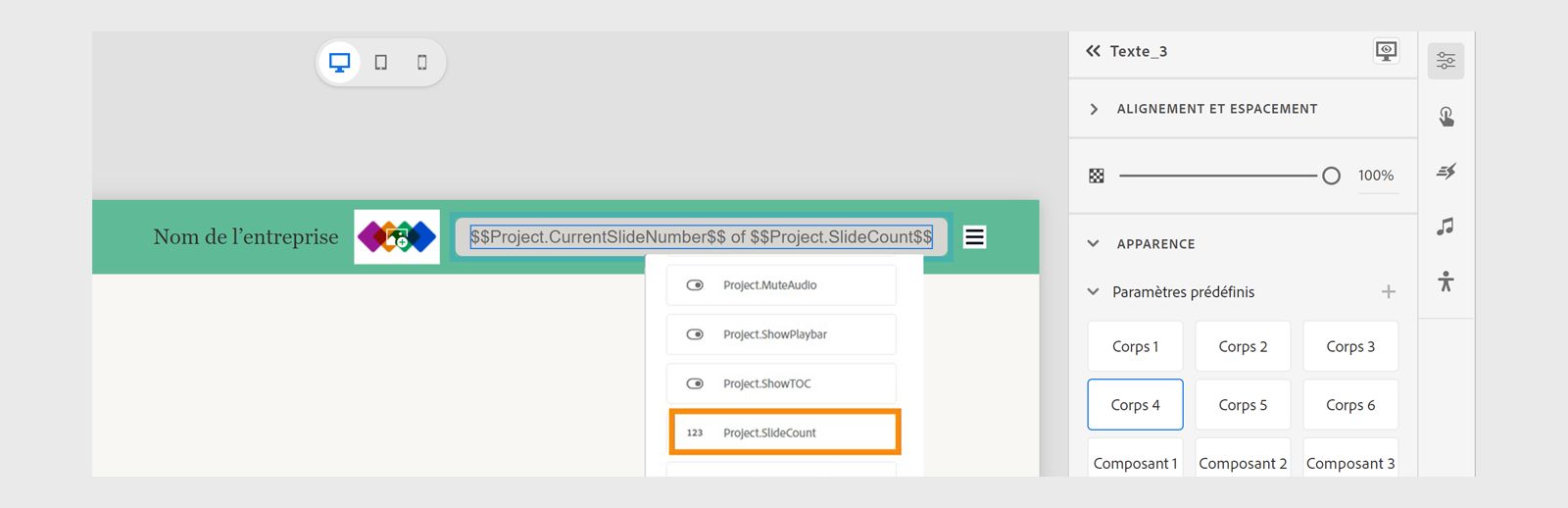Click the preview eye monitor icon

pyautogui.click(x=1386, y=51)
